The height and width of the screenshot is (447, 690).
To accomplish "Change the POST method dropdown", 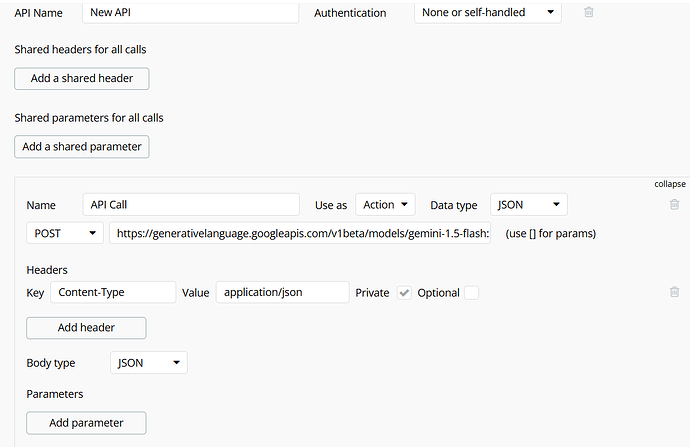I will pyautogui.click(x=65, y=233).
